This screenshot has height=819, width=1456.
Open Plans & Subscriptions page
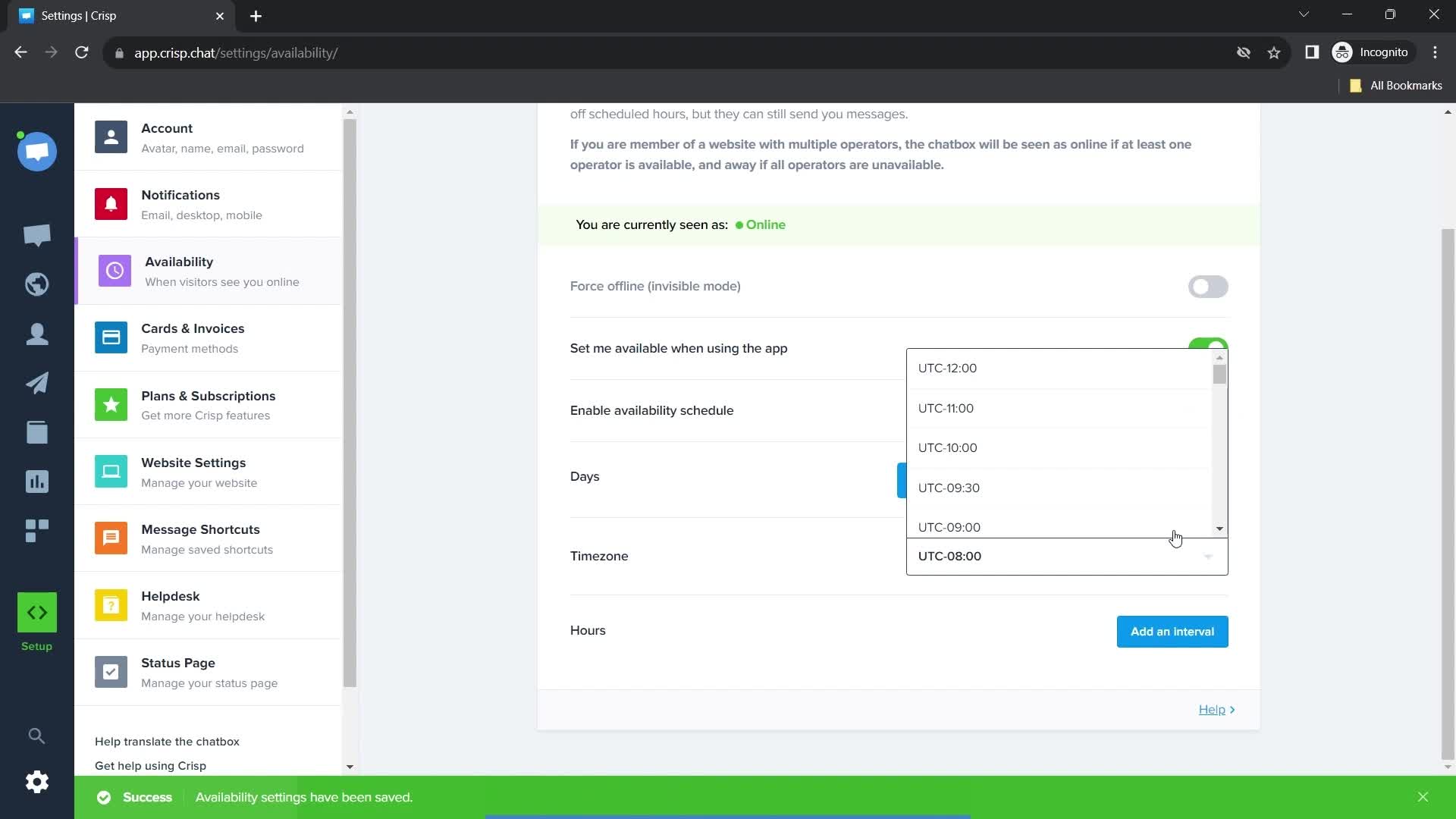pos(209,404)
